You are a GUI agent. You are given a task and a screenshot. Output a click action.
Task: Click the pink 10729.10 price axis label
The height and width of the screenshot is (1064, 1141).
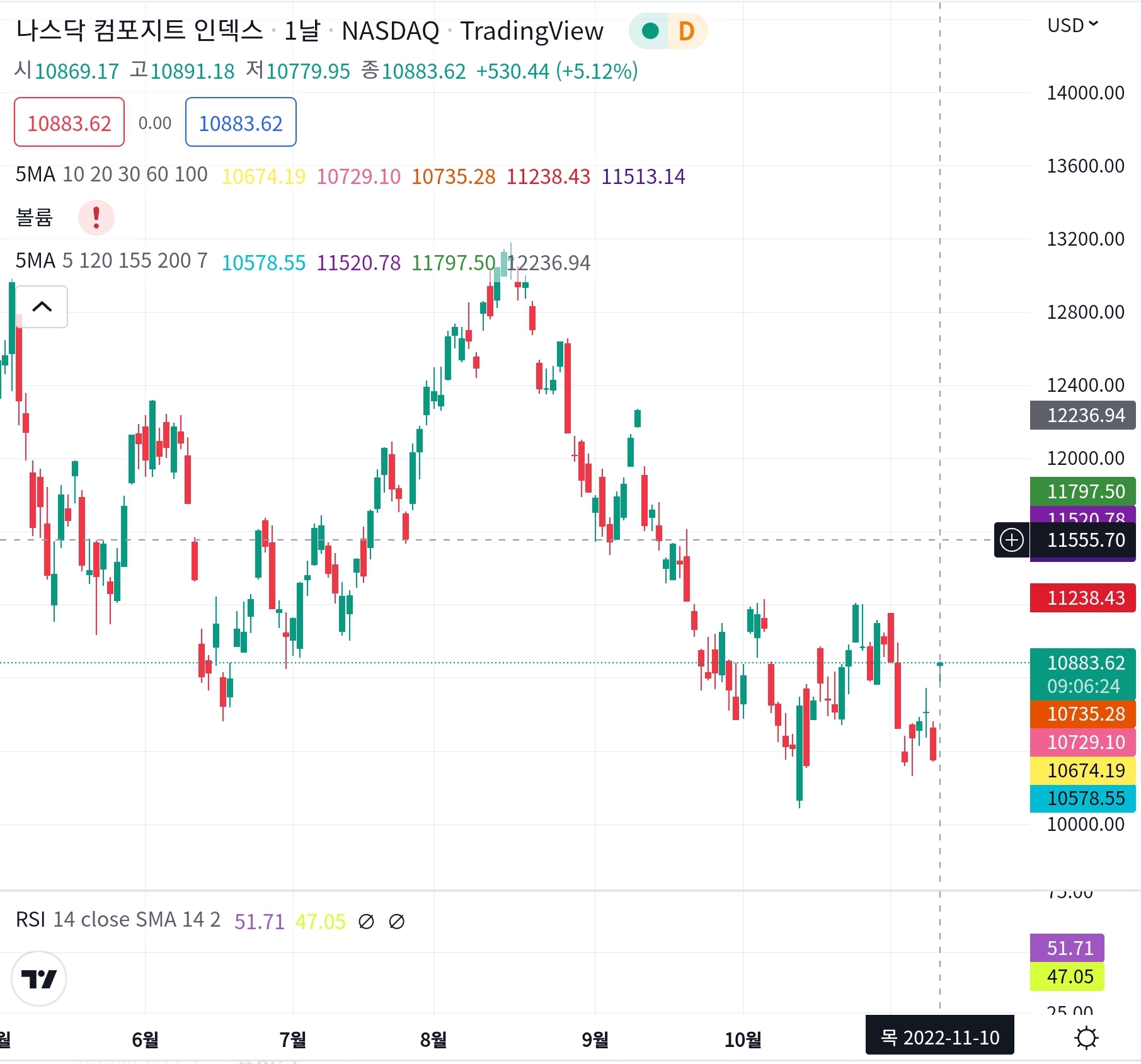pyautogui.click(x=1083, y=742)
